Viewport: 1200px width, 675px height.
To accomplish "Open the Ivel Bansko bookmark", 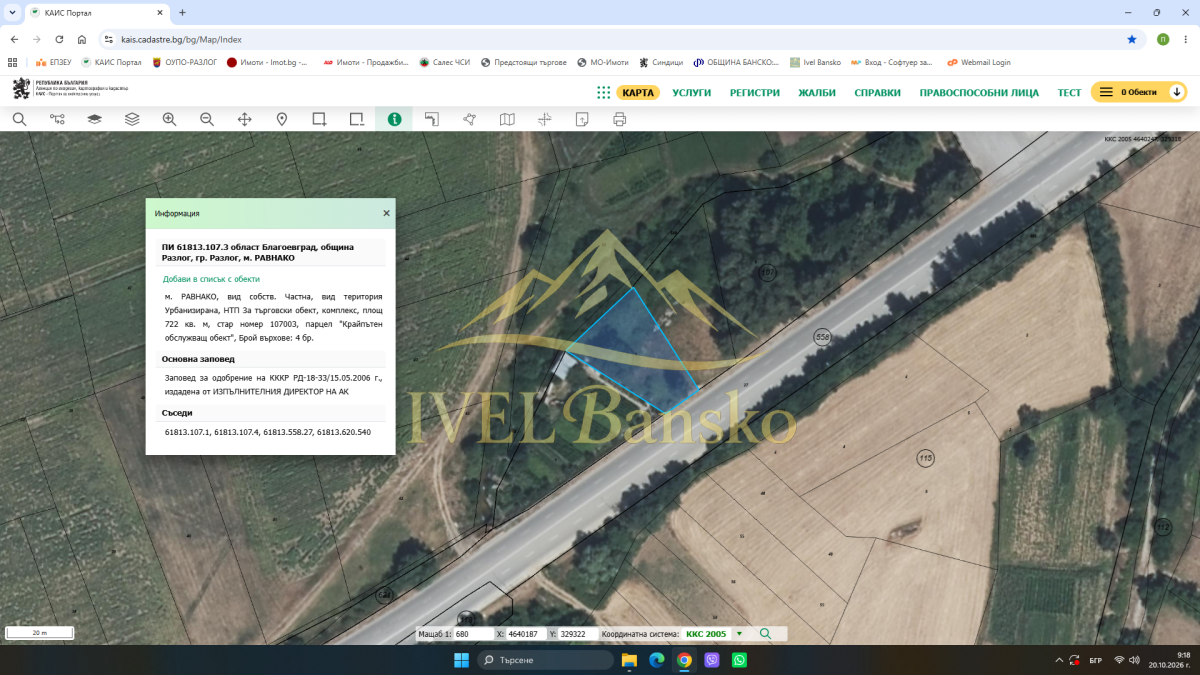I will click(815, 62).
